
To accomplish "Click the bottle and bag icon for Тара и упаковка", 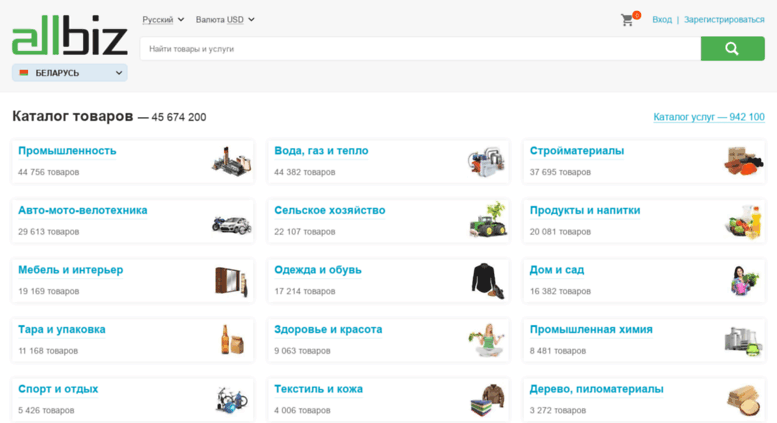I will pos(232,340).
